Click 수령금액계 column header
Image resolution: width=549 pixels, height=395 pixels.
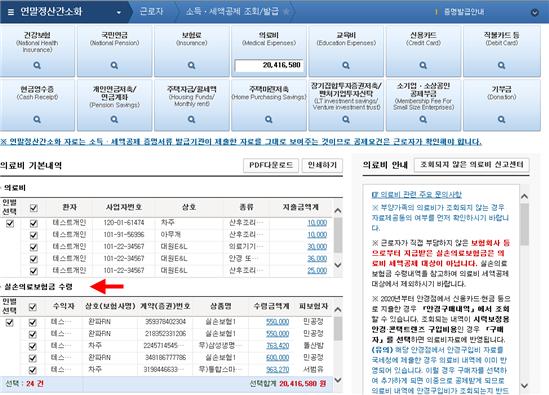[271, 306]
